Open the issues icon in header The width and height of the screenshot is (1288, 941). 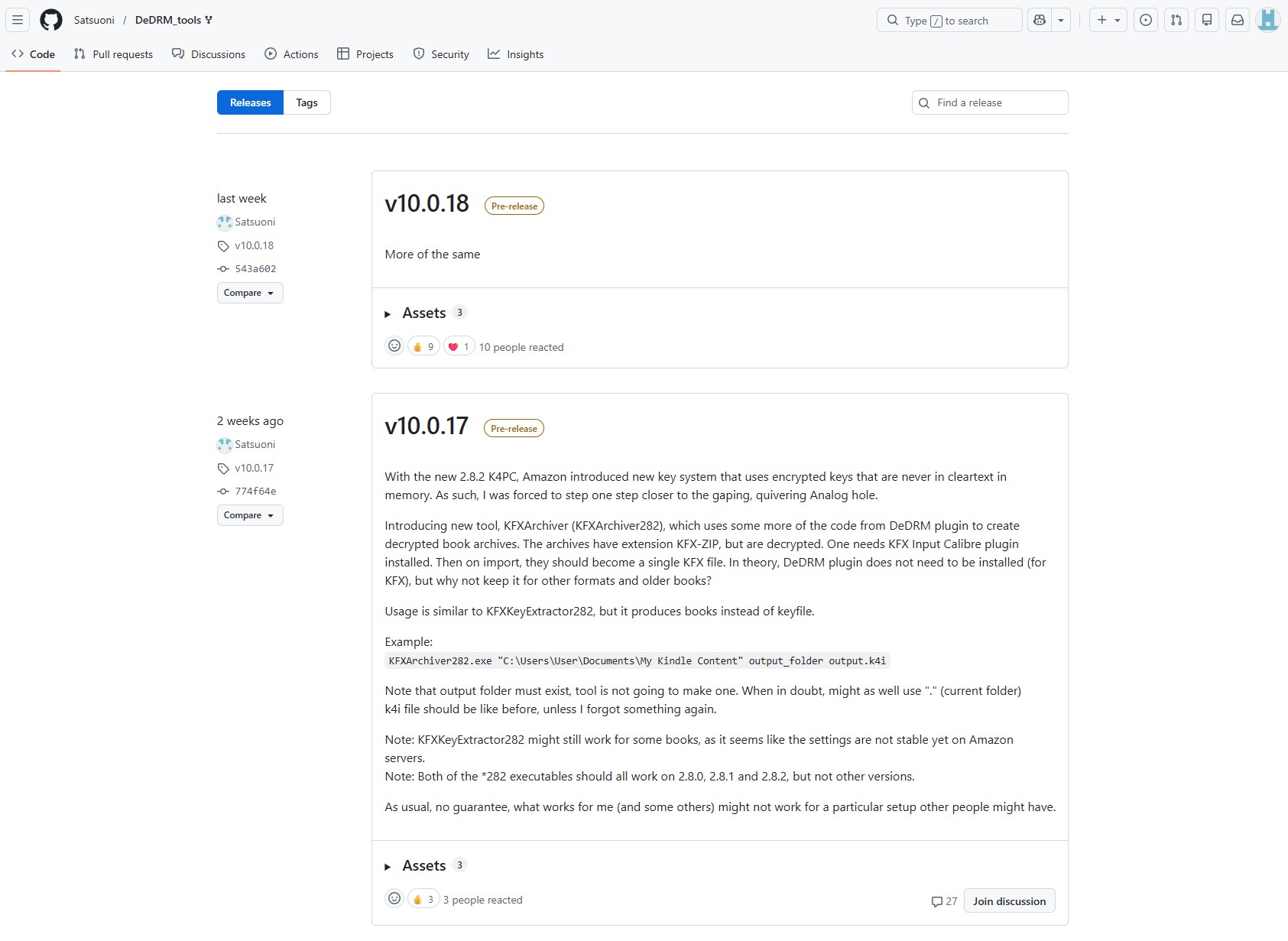(x=1145, y=21)
